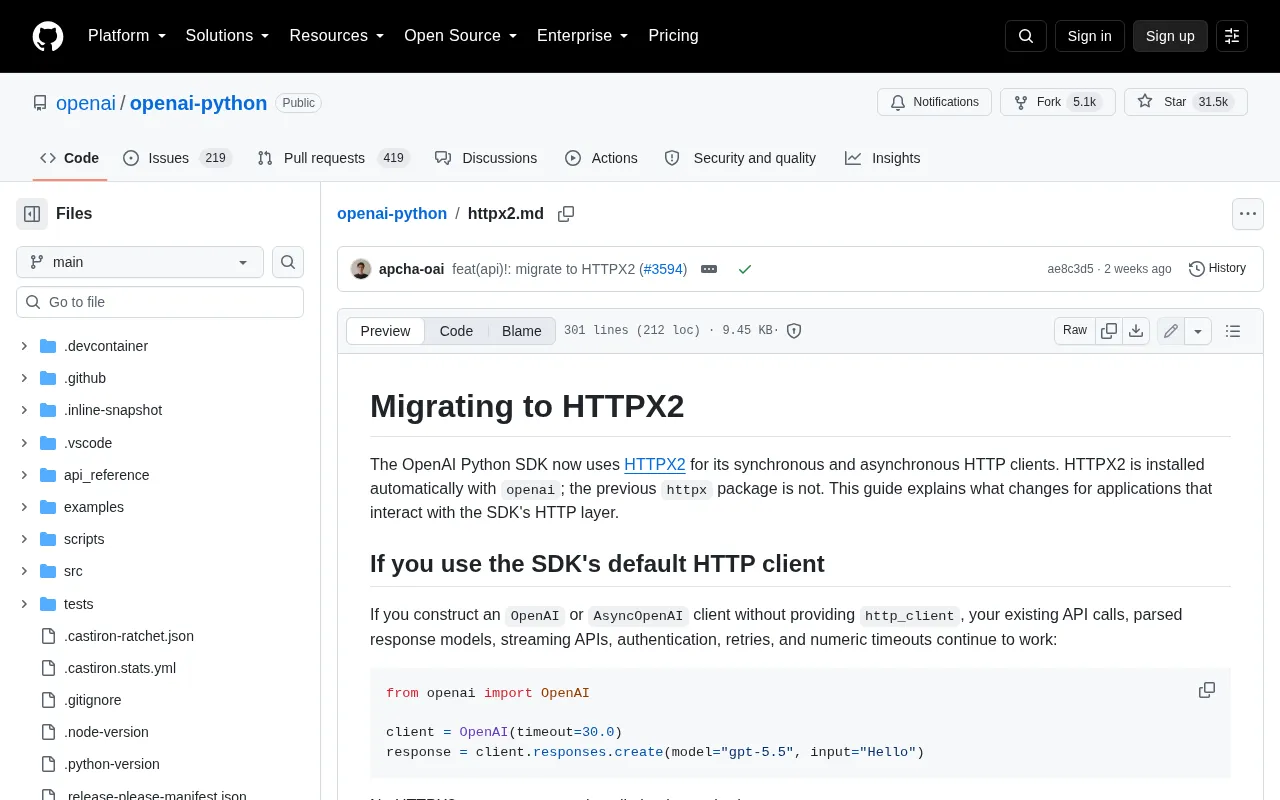Viewport: 1280px width, 800px height.
Task: Open the GitHub homepage logo
Action: pos(48,36)
